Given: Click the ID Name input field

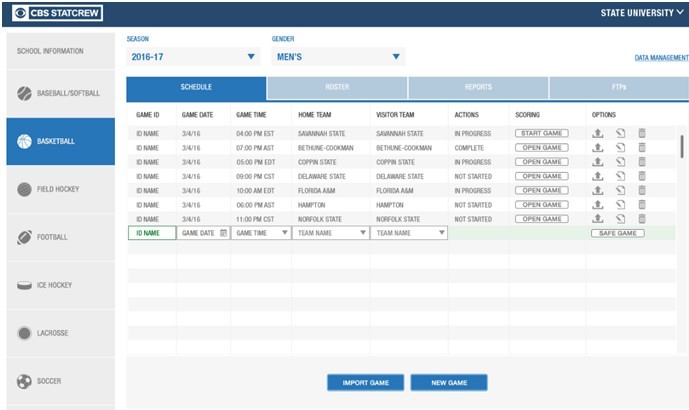Looking at the screenshot, I should [151, 233].
